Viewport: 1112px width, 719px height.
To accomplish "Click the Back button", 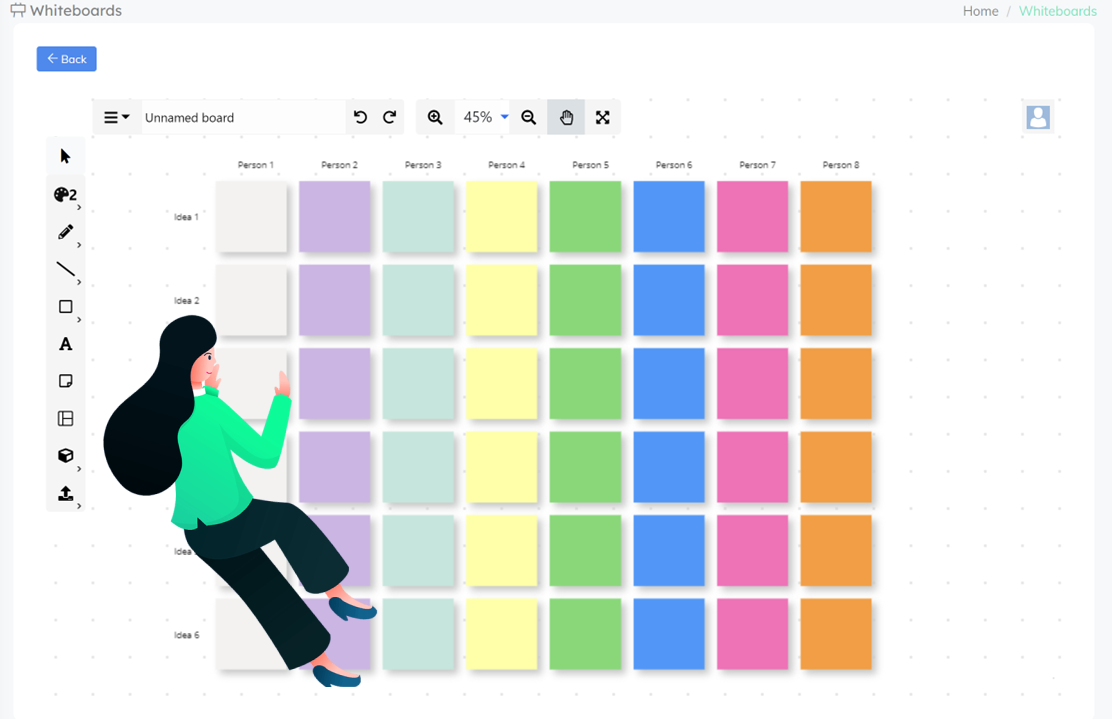I will [67, 59].
